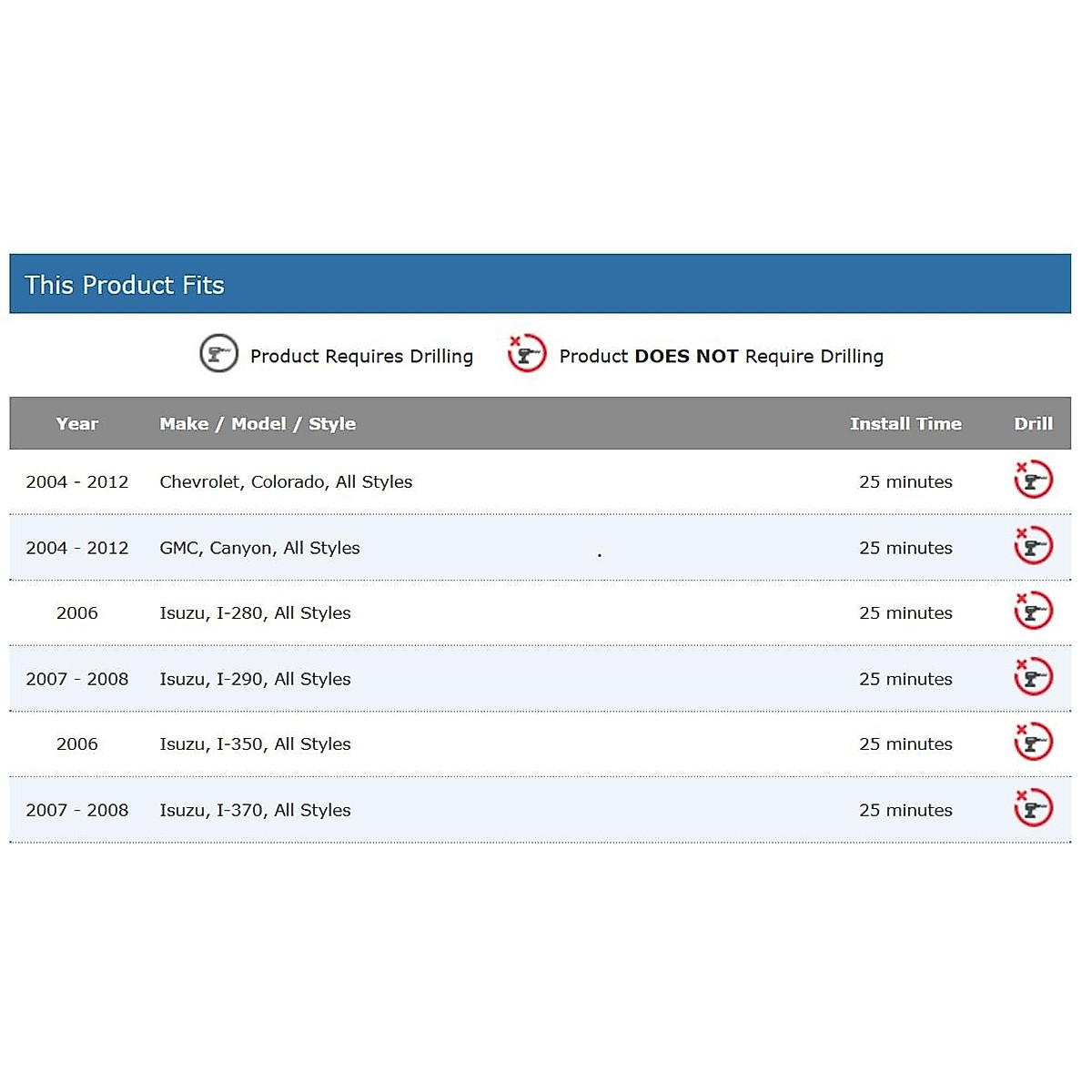This screenshot has width=1092, height=1092.
Task: Click the Make / Model / Style header
Action: 258,424
